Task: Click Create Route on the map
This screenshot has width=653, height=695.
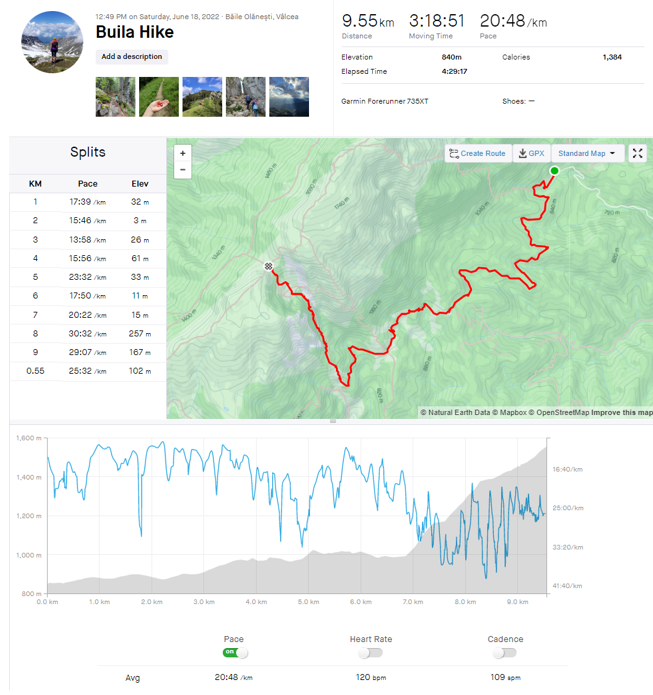Action: 477,153
